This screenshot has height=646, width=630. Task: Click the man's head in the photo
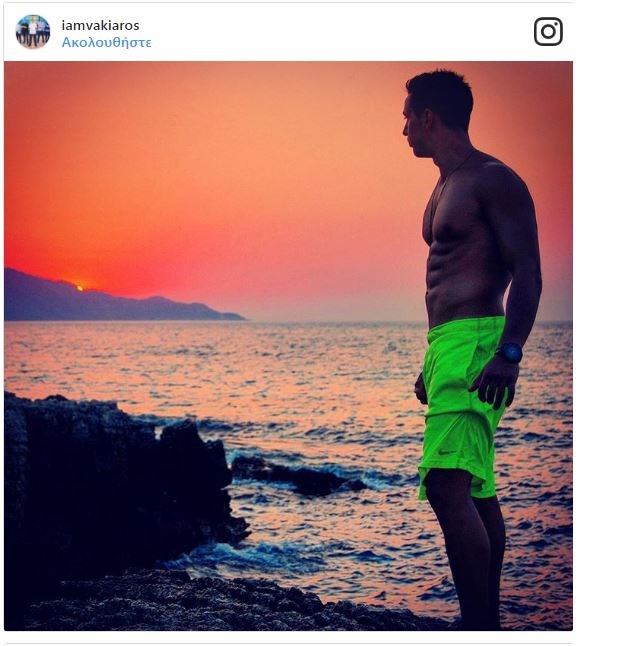pos(438,113)
